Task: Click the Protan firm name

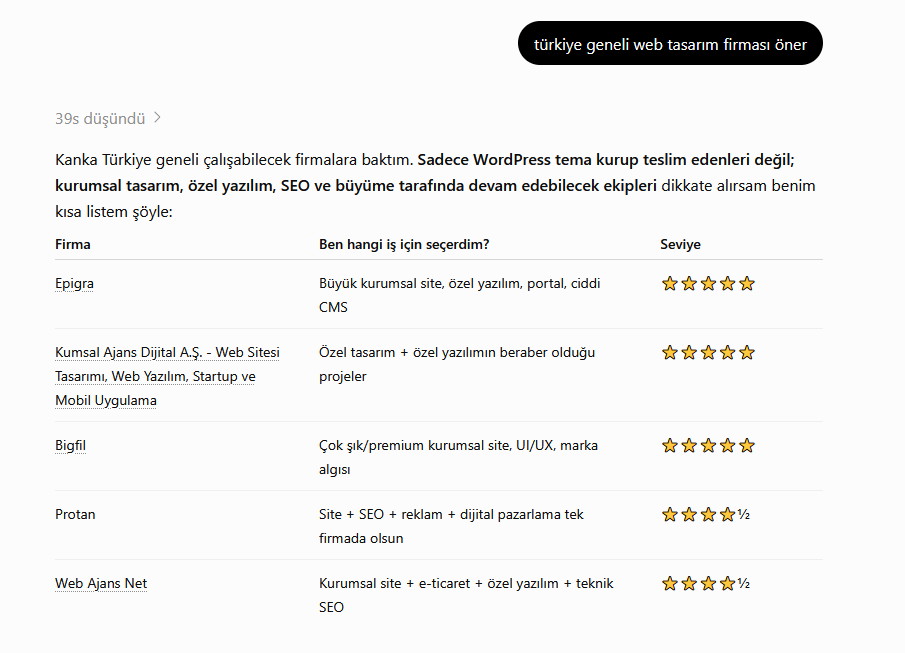Action: [75, 514]
